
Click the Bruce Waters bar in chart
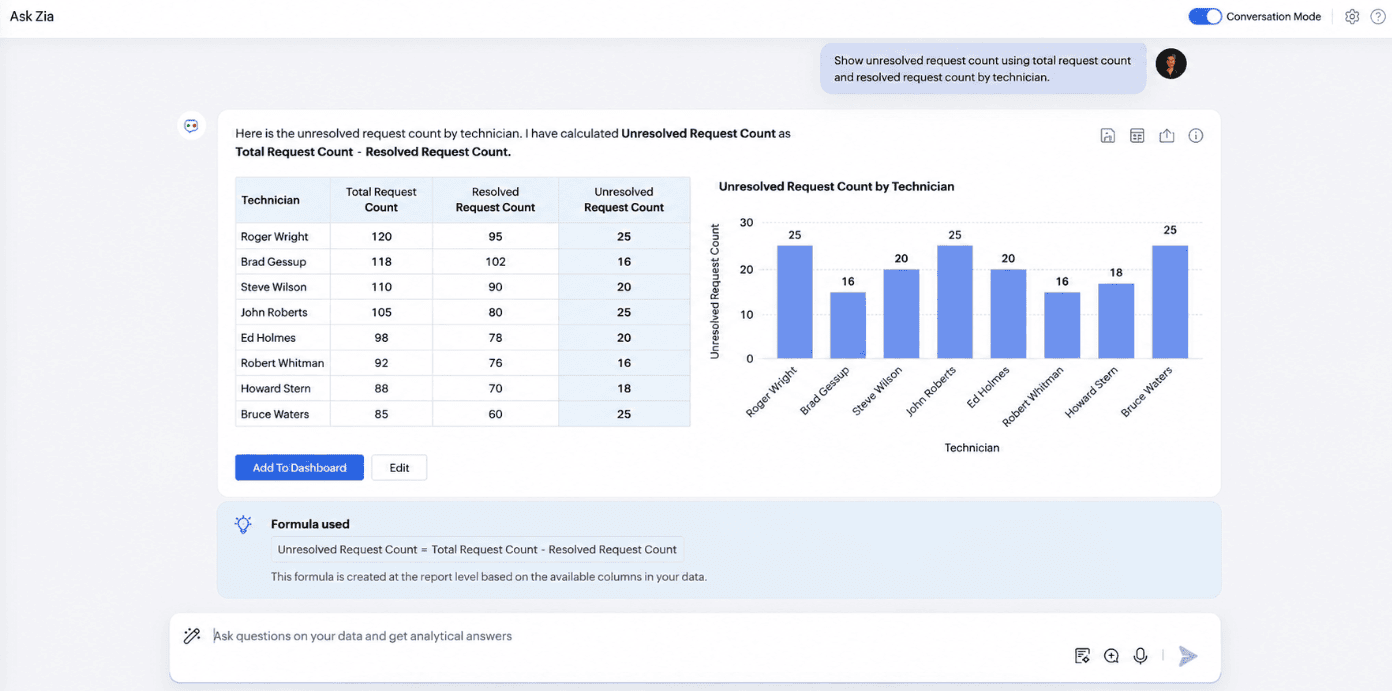point(1170,302)
